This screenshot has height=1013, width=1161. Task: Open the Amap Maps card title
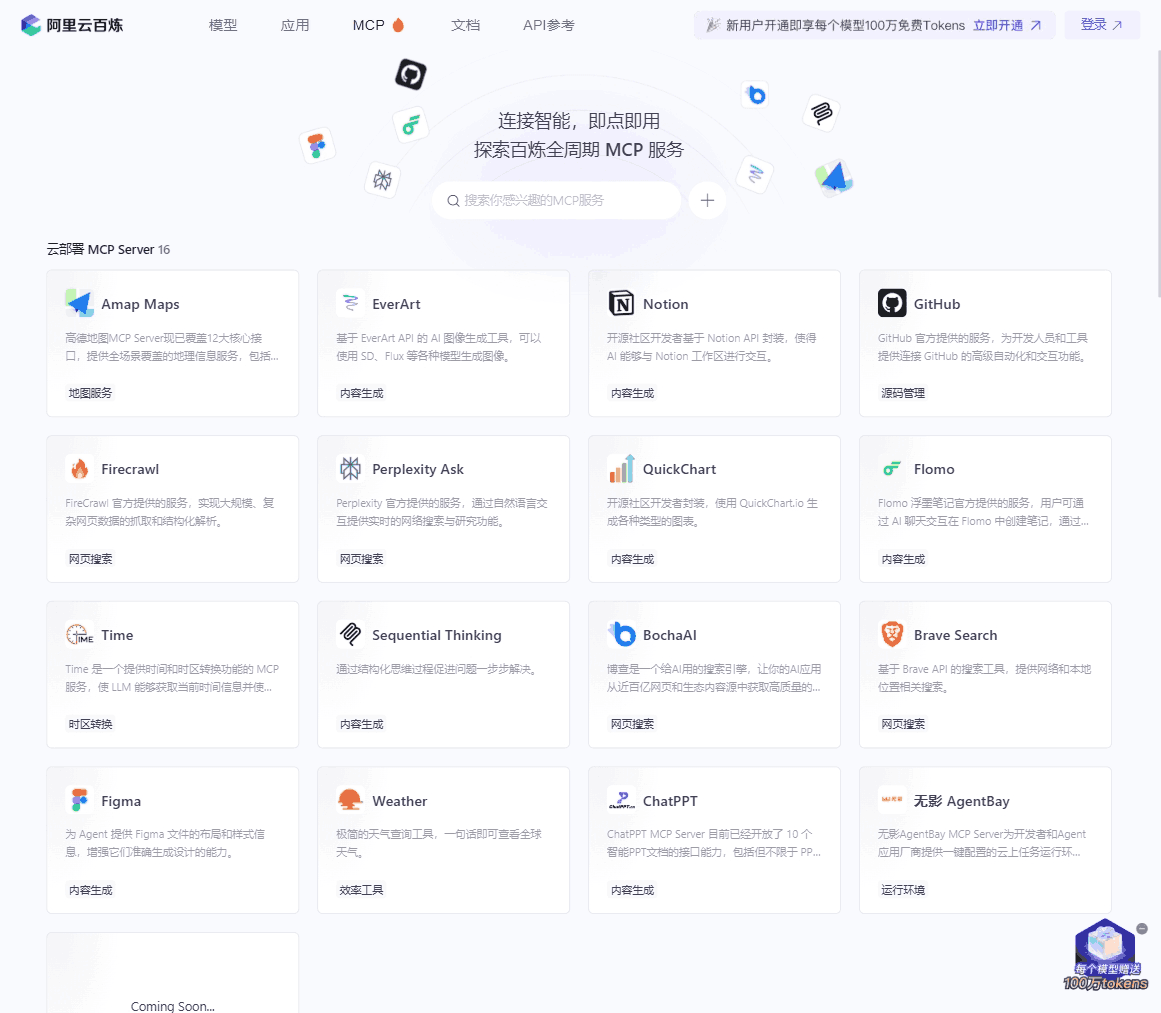141,304
